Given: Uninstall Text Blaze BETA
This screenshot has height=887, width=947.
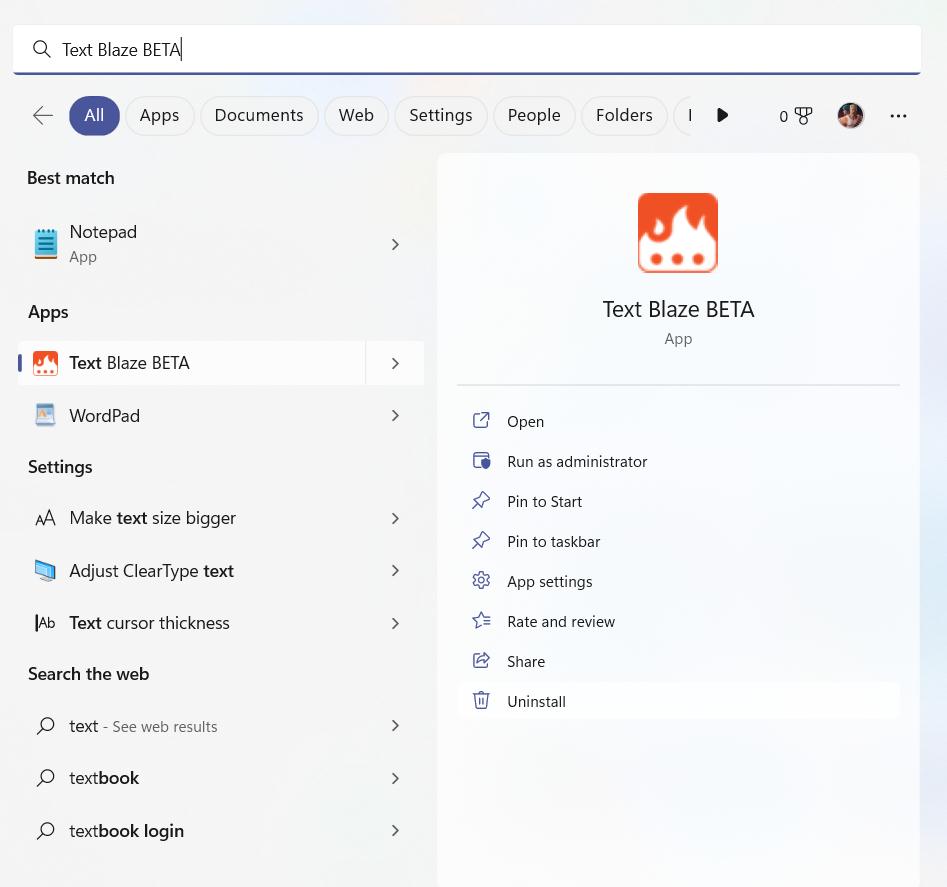Looking at the screenshot, I should [x=678, y=701].
